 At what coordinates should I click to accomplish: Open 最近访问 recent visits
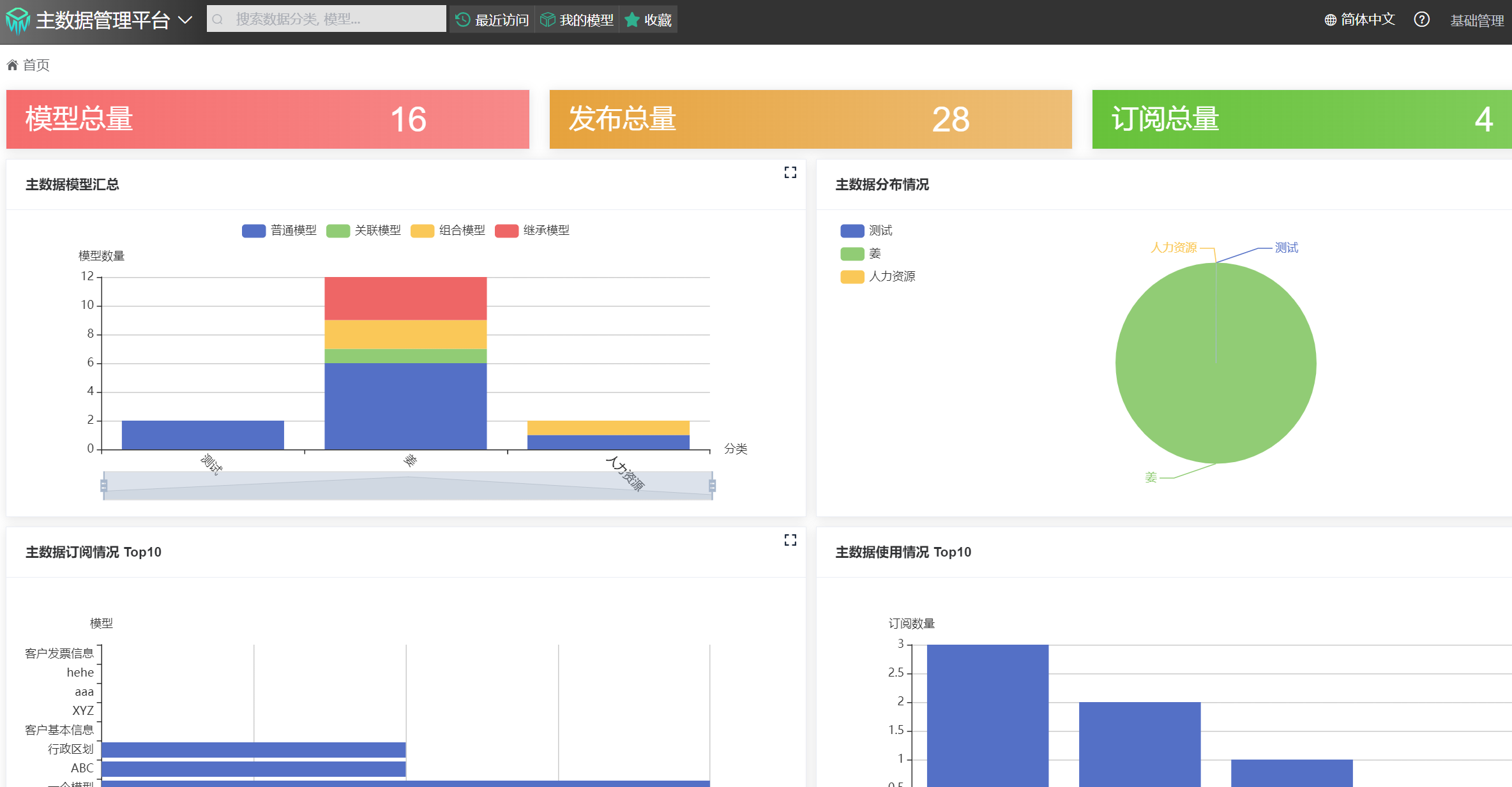pyautogui.click(x=492, y=20)
